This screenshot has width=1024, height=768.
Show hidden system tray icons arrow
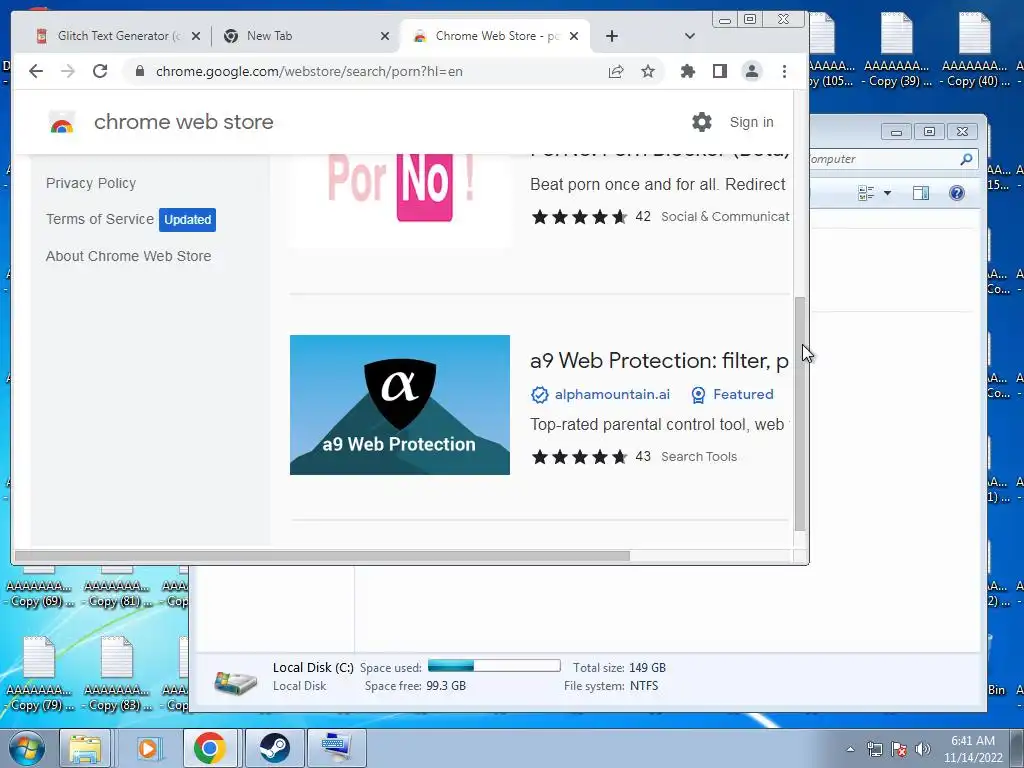pos(850,749)
